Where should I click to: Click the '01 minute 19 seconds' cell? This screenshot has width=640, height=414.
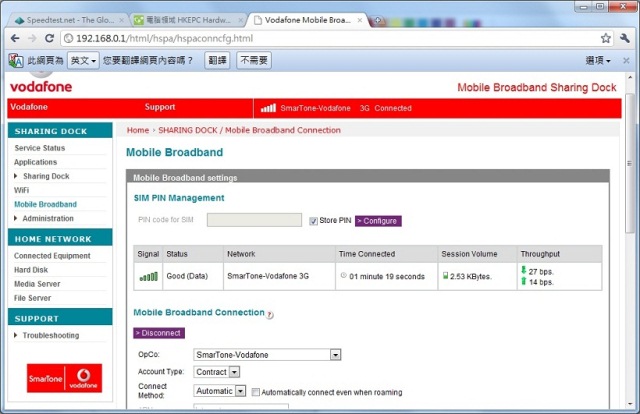click(x=387, y=276)
